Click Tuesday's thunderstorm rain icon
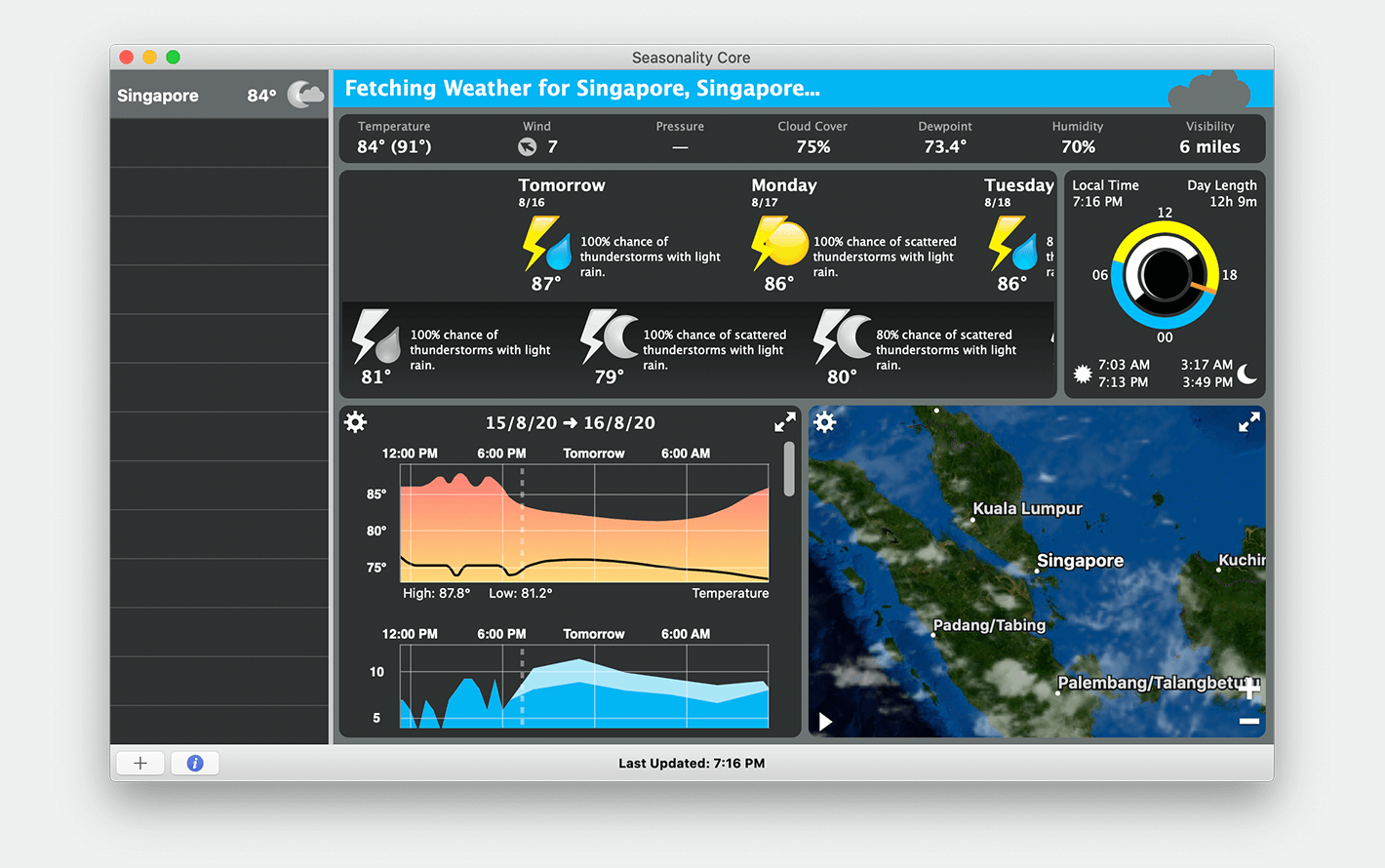1385x868 pixels. coord(1012,244)
